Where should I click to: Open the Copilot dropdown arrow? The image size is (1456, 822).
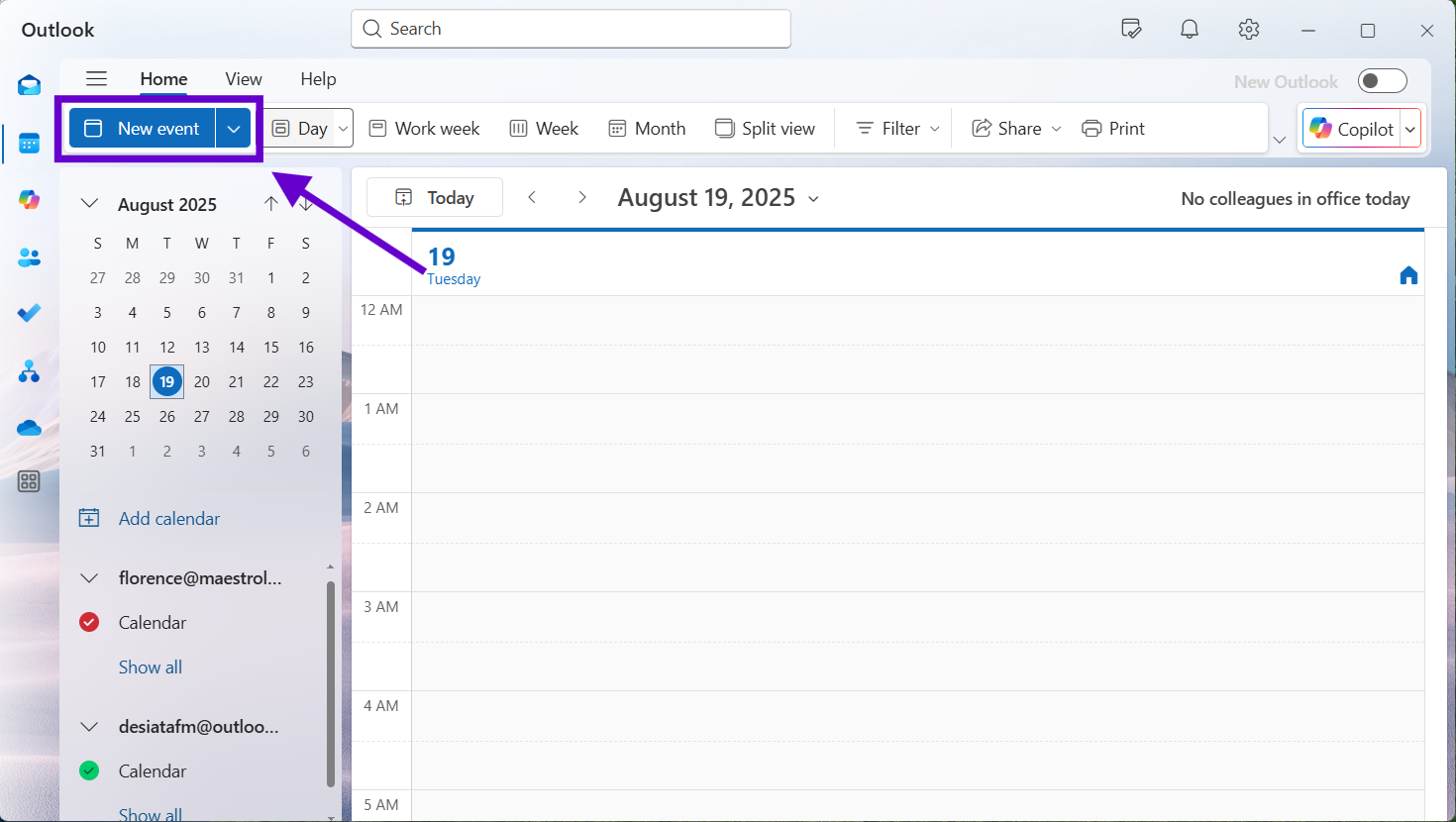pyautogui.click(x=1410, y=129)
